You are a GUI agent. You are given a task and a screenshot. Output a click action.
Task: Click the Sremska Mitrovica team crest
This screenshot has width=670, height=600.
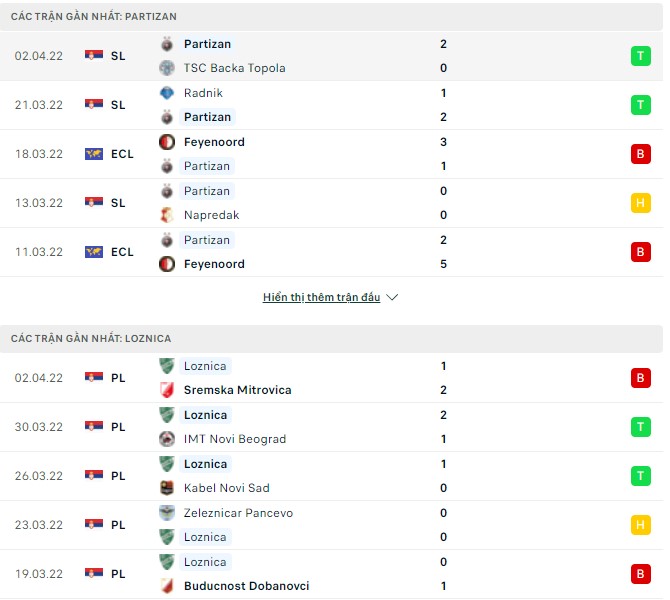click(x=167, y=390)
